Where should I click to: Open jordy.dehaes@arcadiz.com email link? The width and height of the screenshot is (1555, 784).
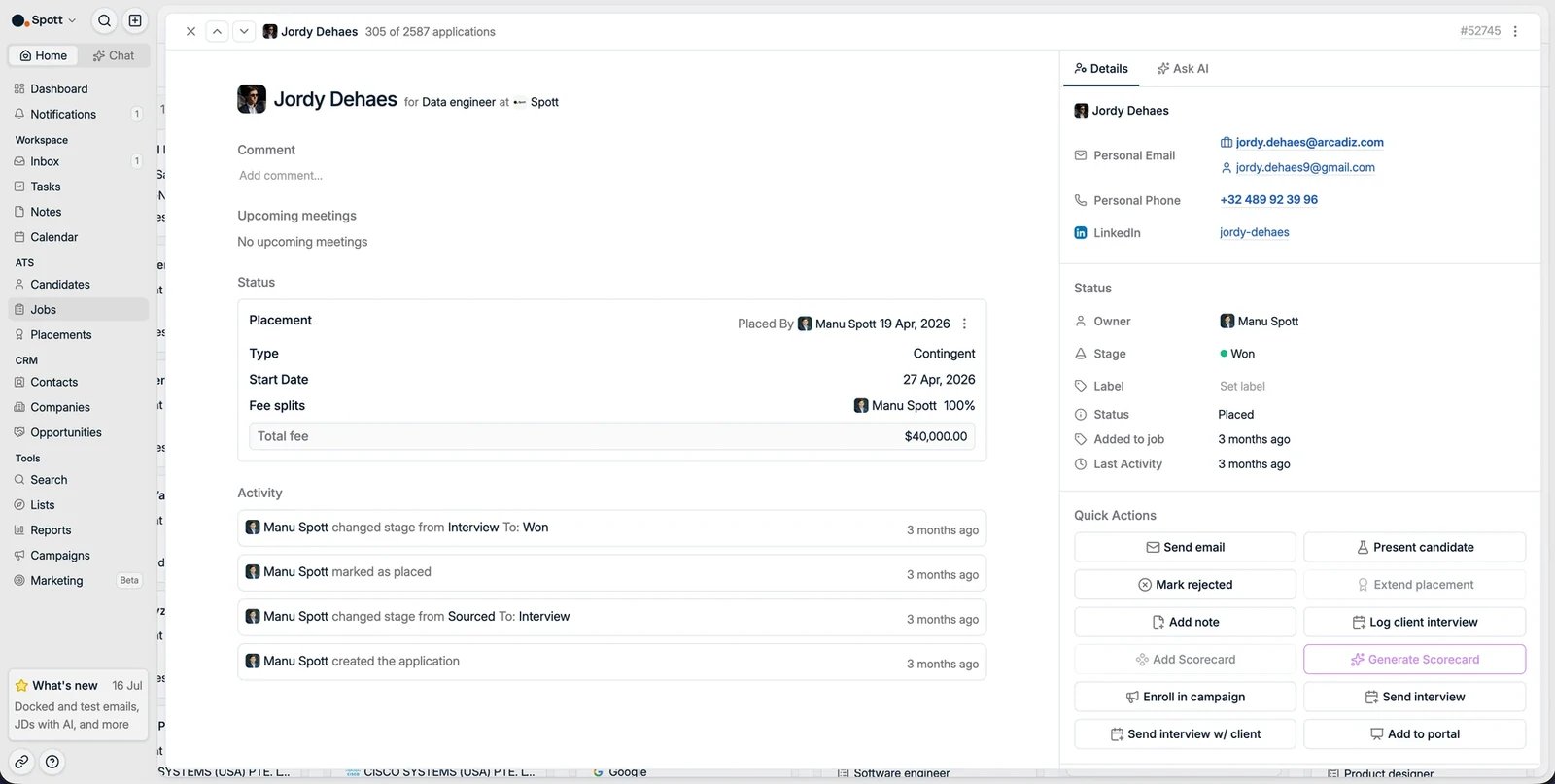click(x=1309, y=143)
